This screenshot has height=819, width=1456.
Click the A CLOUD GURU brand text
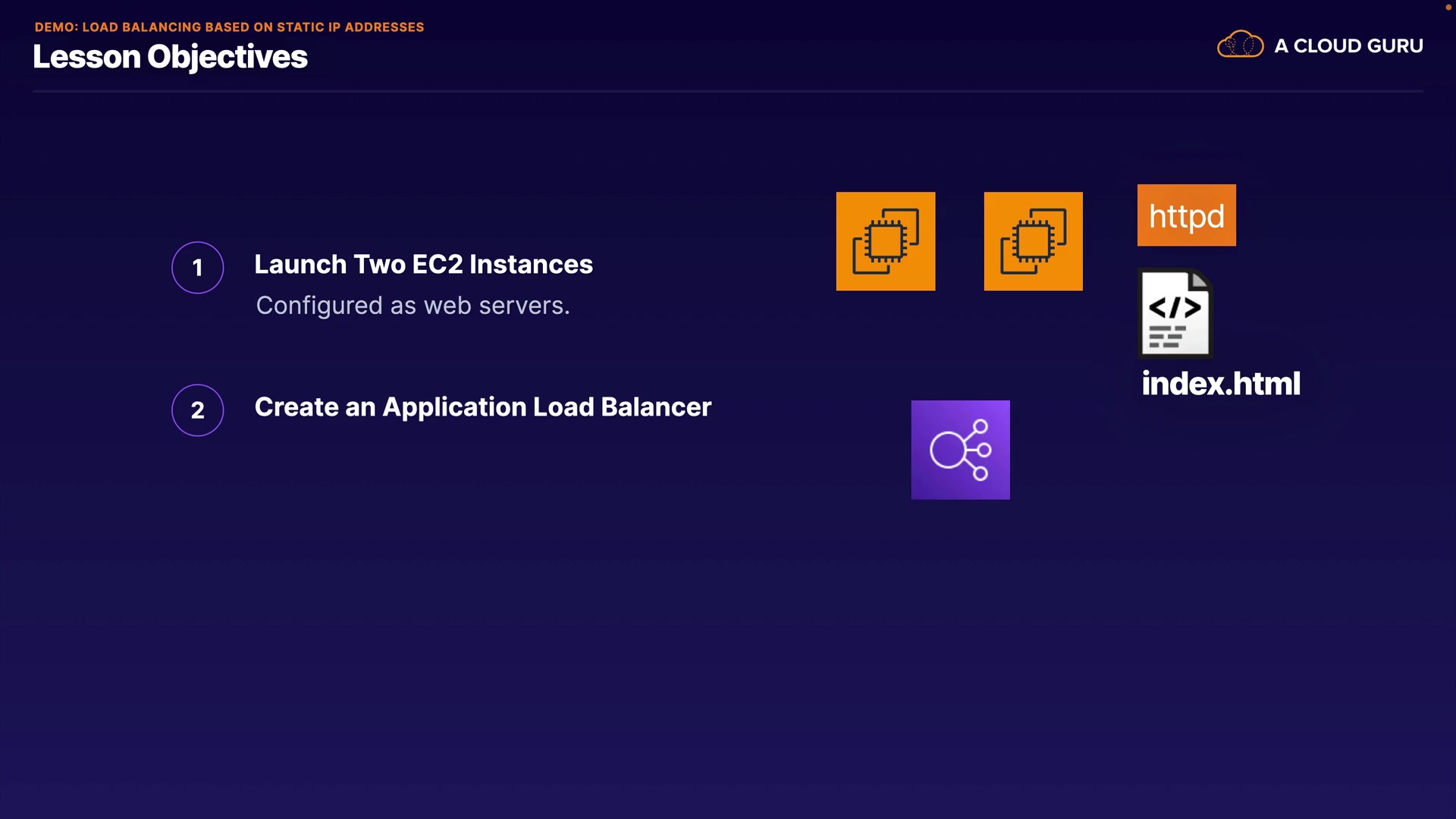1348,45
